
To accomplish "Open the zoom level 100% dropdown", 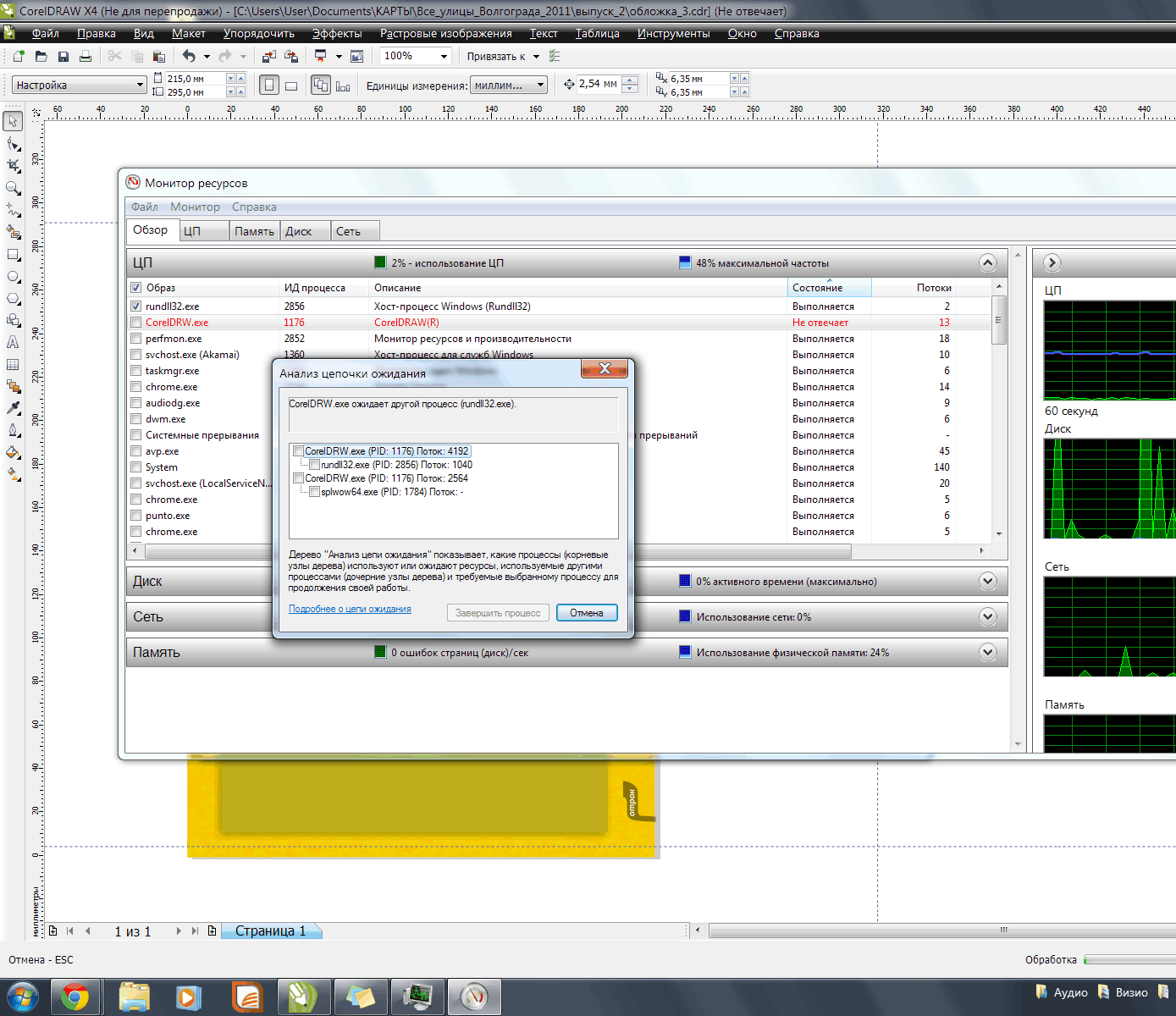I will click(443, 56).
